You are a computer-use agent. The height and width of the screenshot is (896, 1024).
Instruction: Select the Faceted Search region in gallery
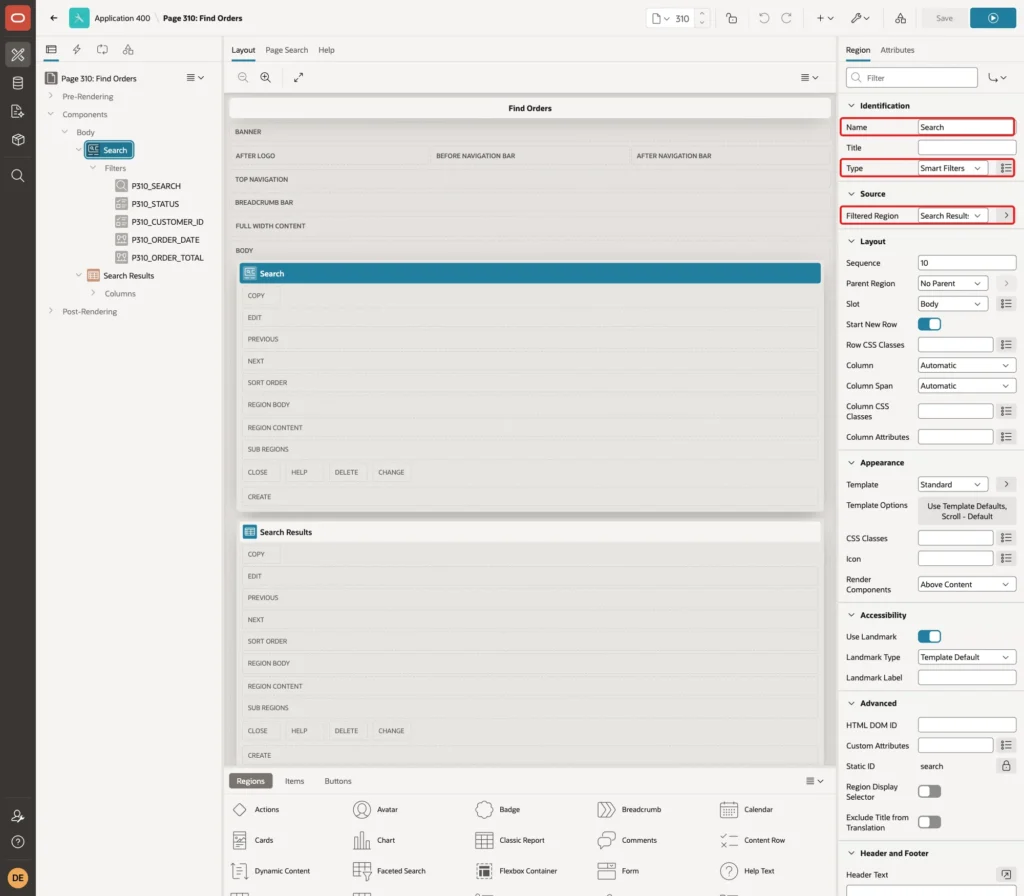(389, 871)
